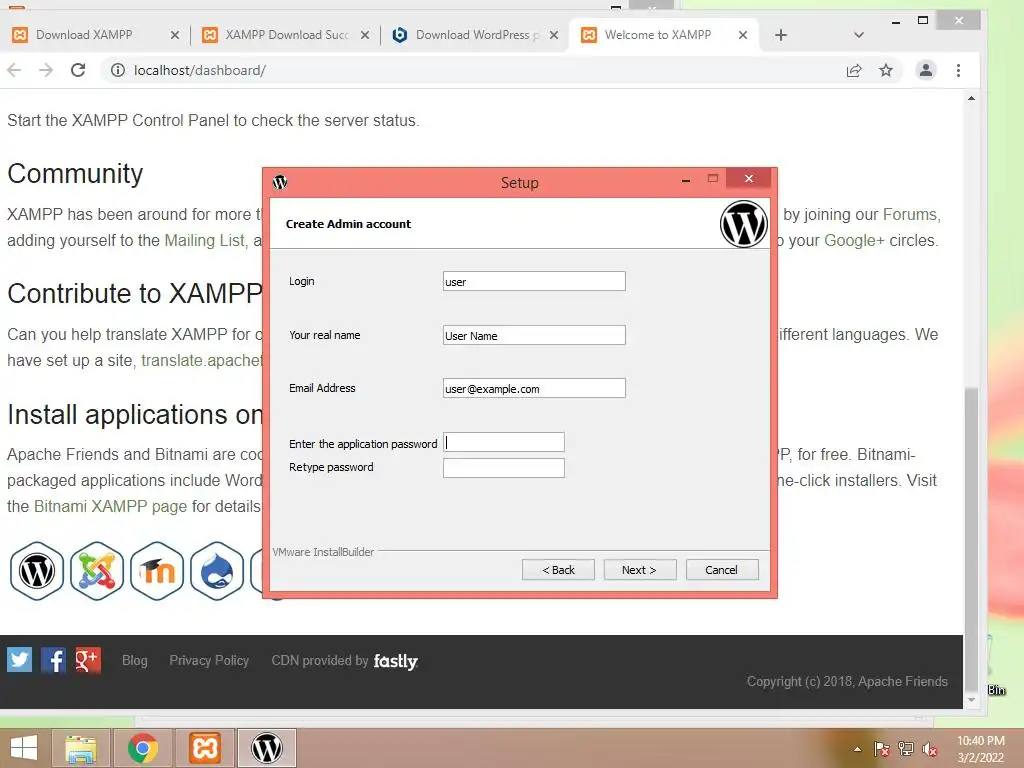Select WordPress installer in taskbar

[x=266, y=748]
